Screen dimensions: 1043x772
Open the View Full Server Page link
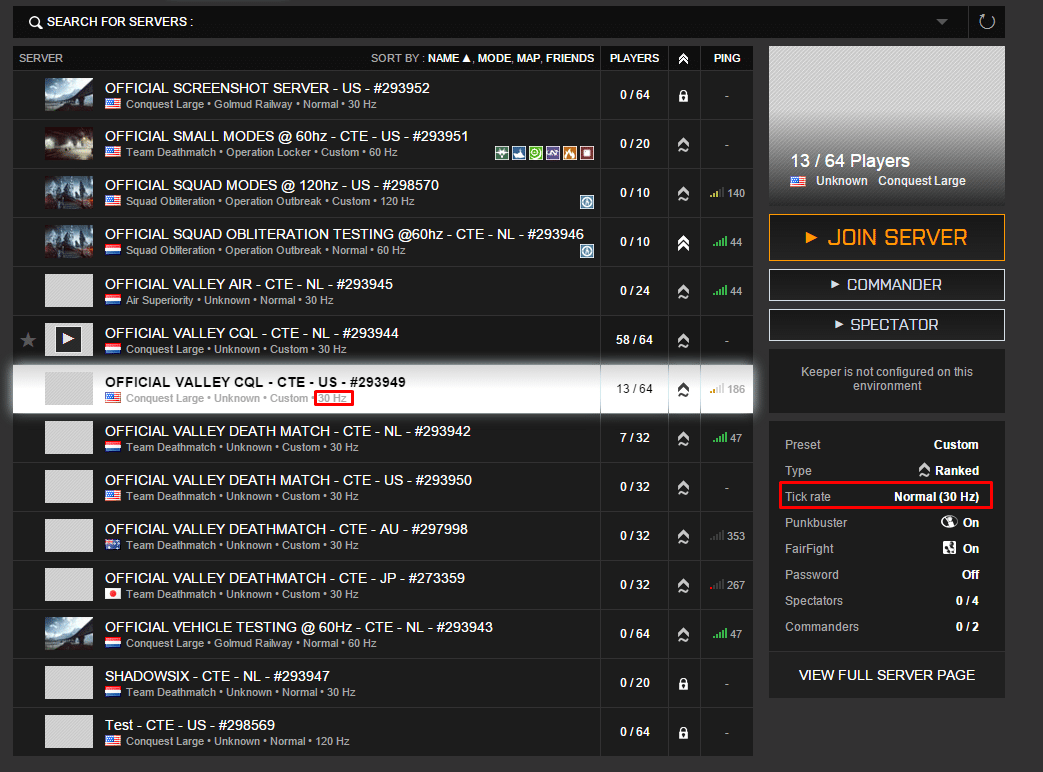click(x=886, y=675)
